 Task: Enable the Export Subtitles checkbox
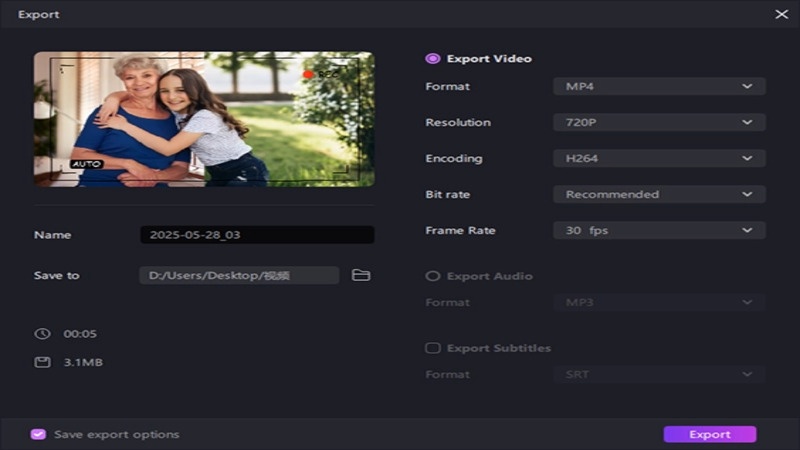[433, 348]
